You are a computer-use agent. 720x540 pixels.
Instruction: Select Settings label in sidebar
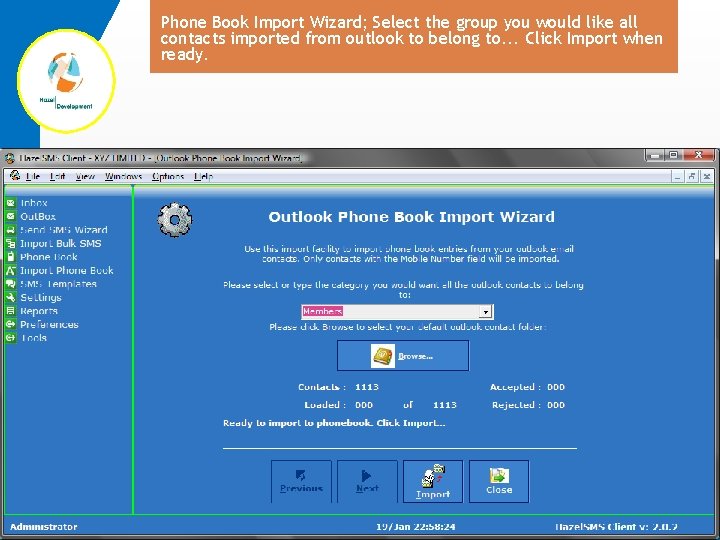pos(41,298)
